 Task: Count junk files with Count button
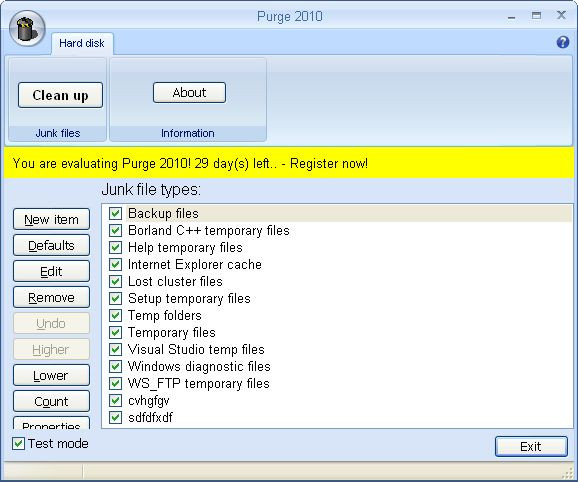tap(51, 401)
